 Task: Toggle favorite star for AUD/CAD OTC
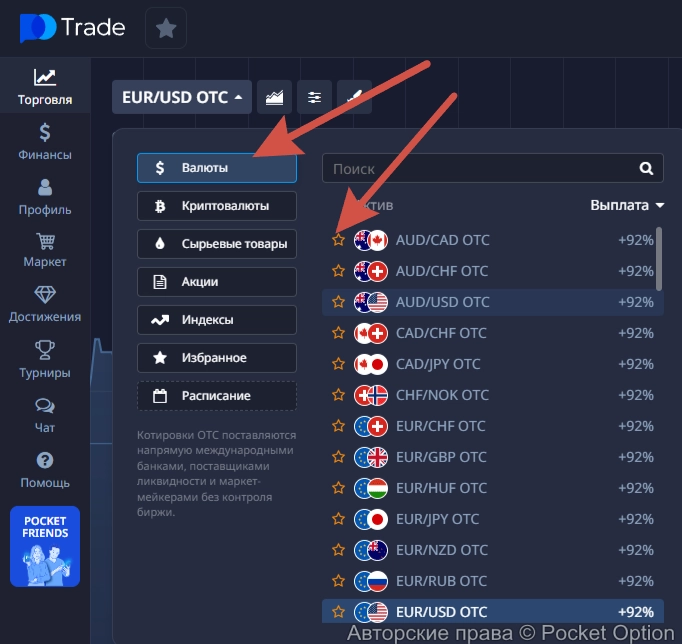338,240
